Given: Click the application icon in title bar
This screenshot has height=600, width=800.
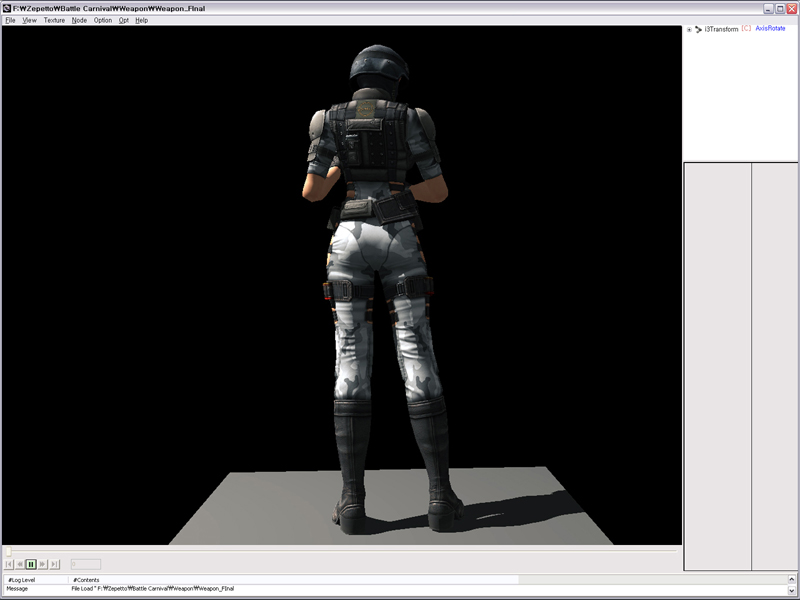Looking at the screenshot, I should [x=7, y=8].
